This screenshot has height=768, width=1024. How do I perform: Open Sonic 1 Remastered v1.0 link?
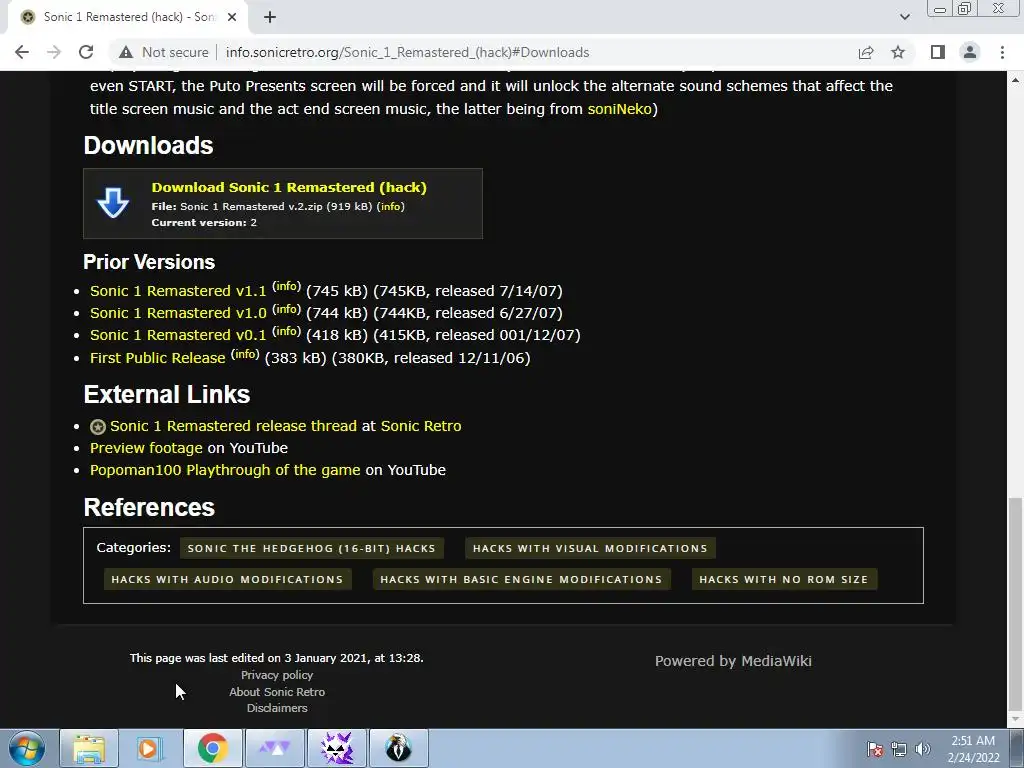pos(178,313)
